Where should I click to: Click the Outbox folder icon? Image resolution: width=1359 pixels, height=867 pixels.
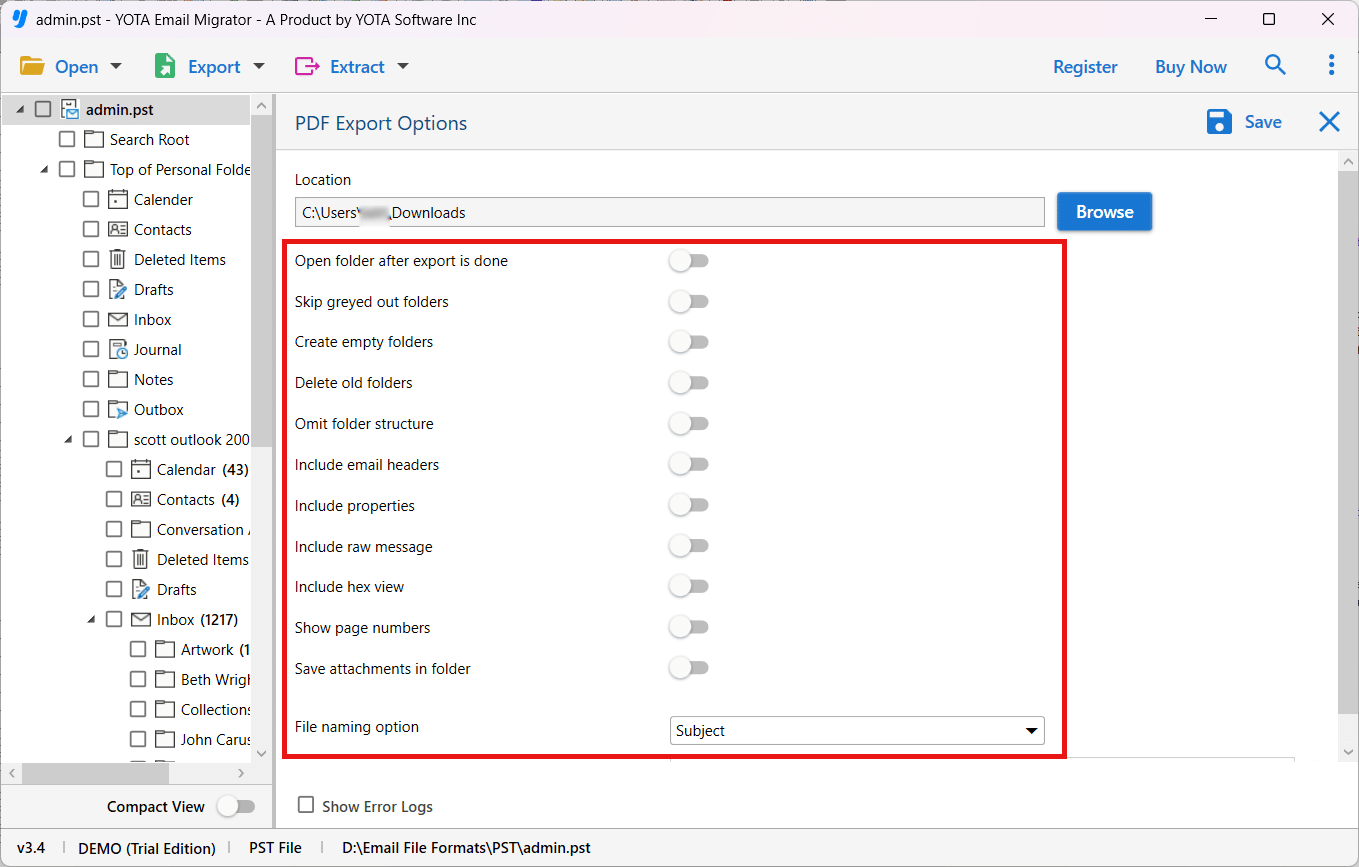(118, 410)
